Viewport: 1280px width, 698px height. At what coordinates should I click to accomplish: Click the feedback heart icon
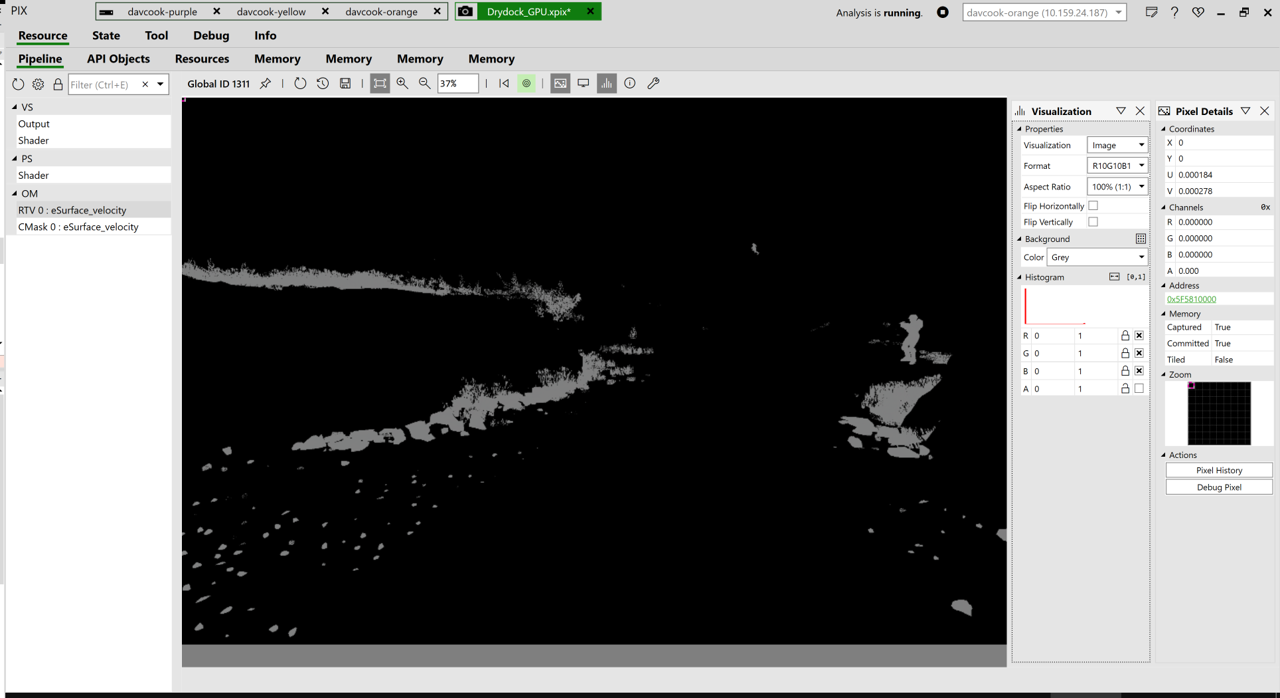tap(1198, 13)
